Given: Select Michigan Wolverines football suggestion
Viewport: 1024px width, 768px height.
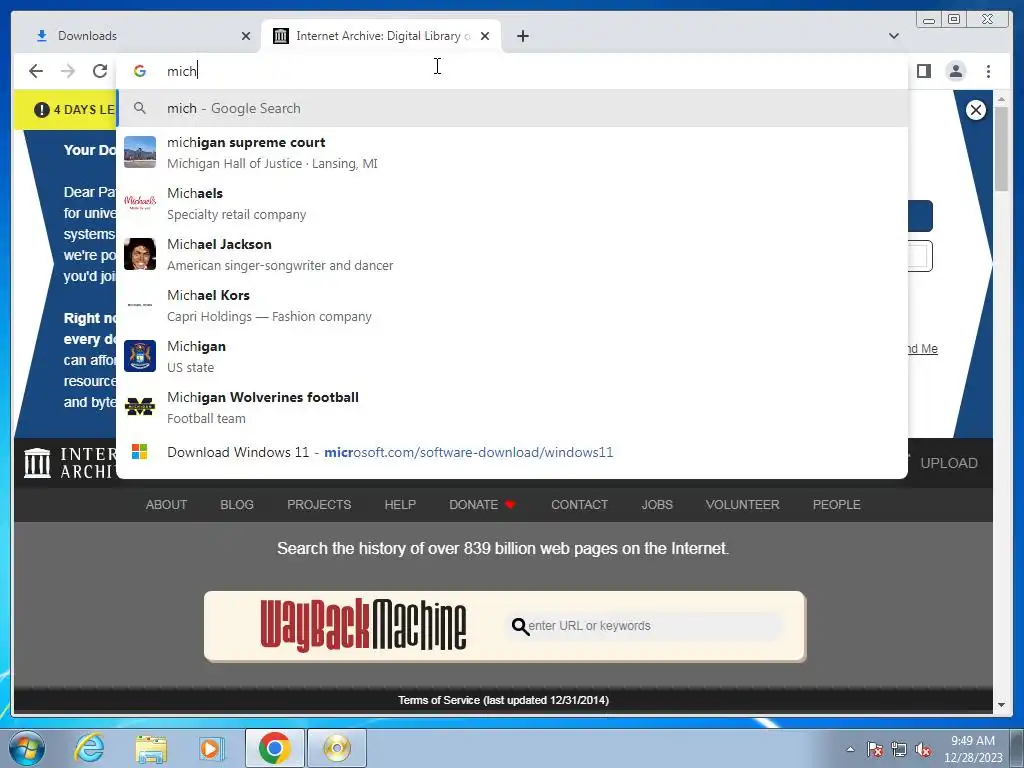Looking at the screenshot, I should coord(512,407).
